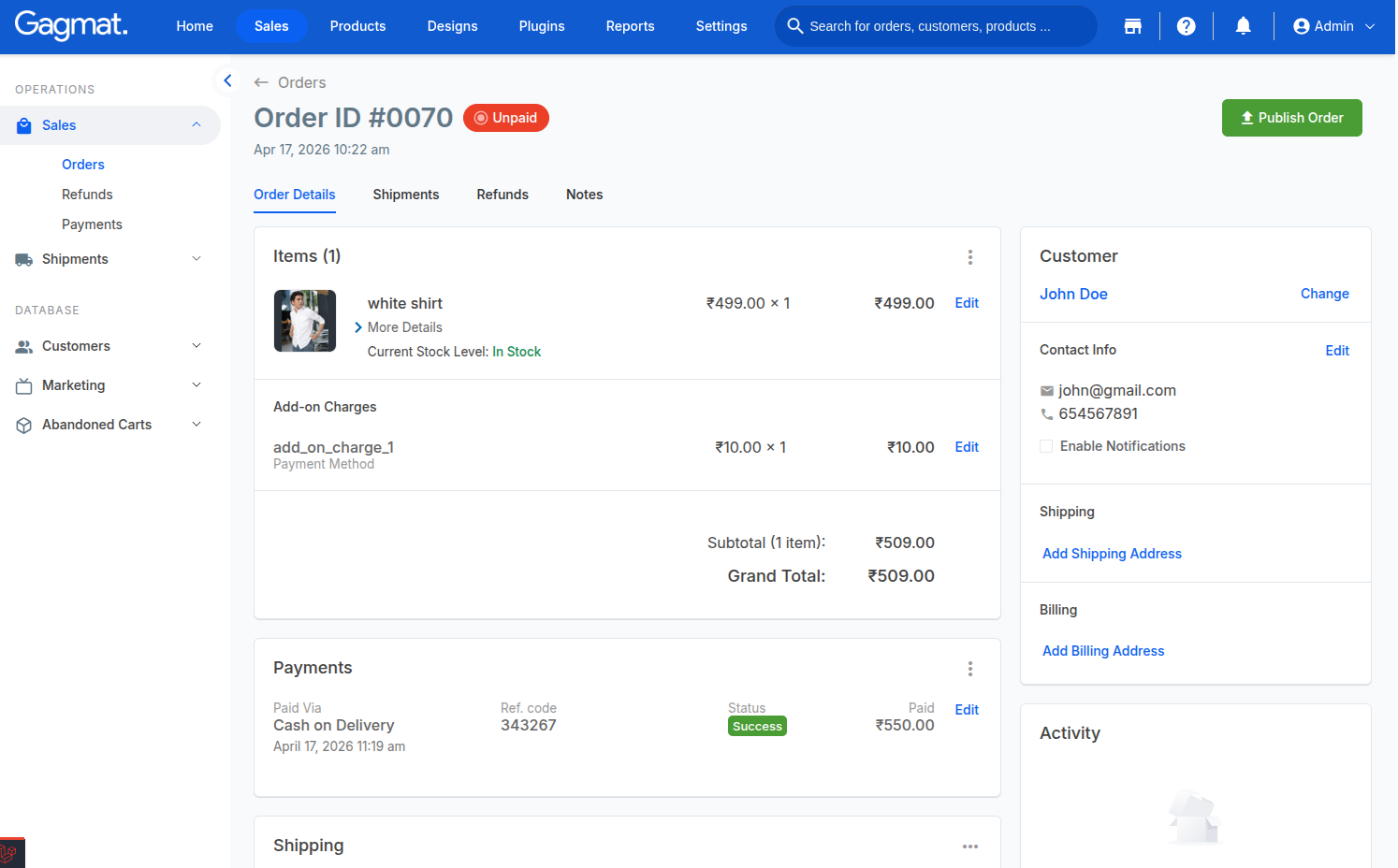
Task: Collapse the sidebar with the left chevron
Action: click(x=227, y=80)
